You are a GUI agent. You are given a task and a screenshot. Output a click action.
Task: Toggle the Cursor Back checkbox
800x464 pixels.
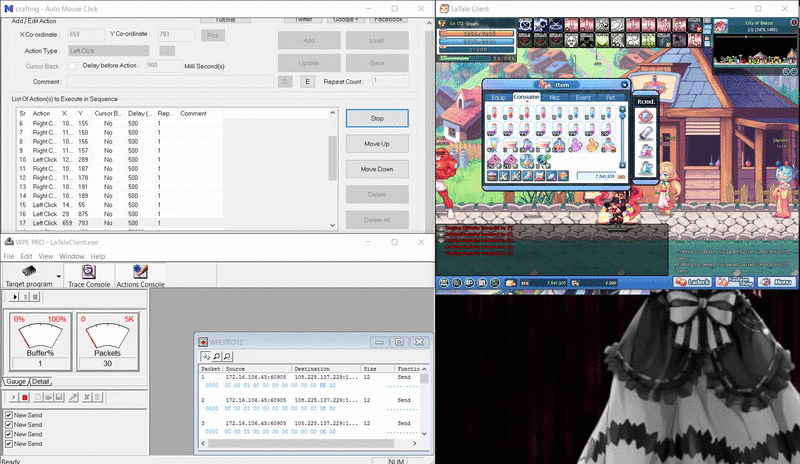[72, 66]
